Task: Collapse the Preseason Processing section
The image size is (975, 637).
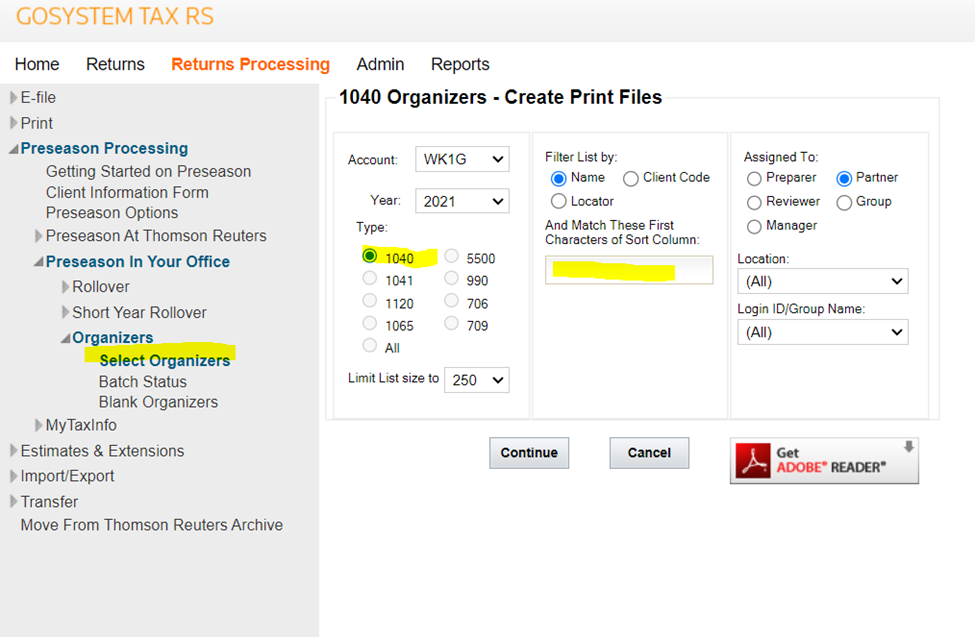Action: click(13, 149)
